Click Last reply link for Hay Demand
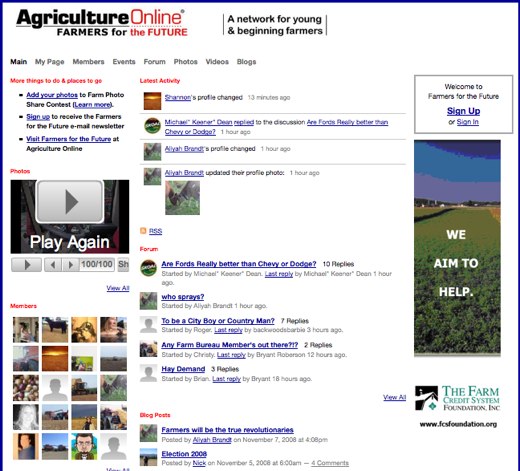The width and height of the screenshot is (520, 471). click(x=226, y=379)
